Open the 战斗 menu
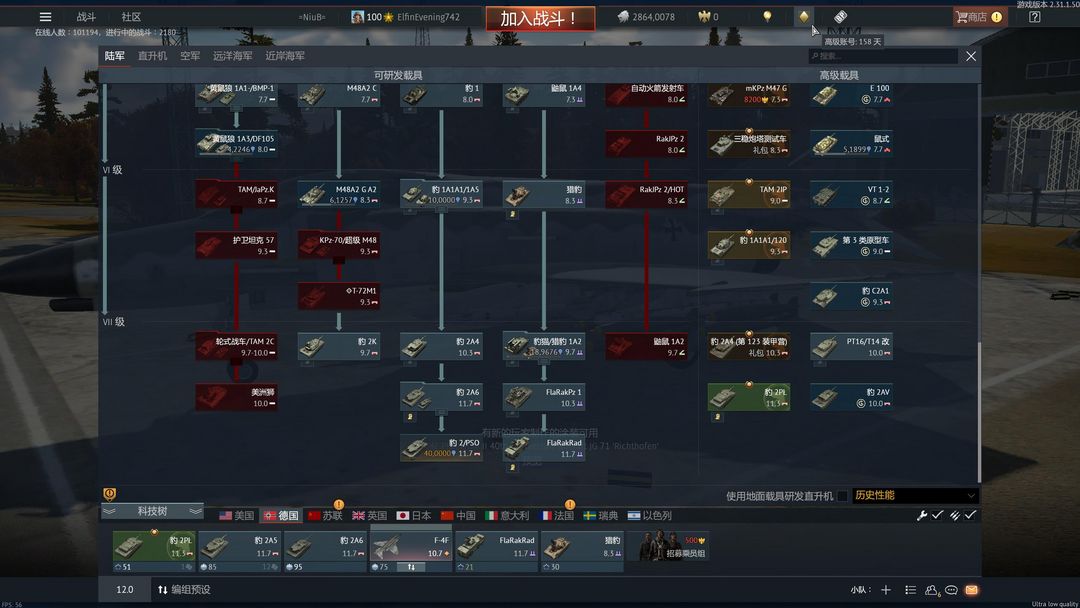The image size is (1080, 608). tap(86, 17)
